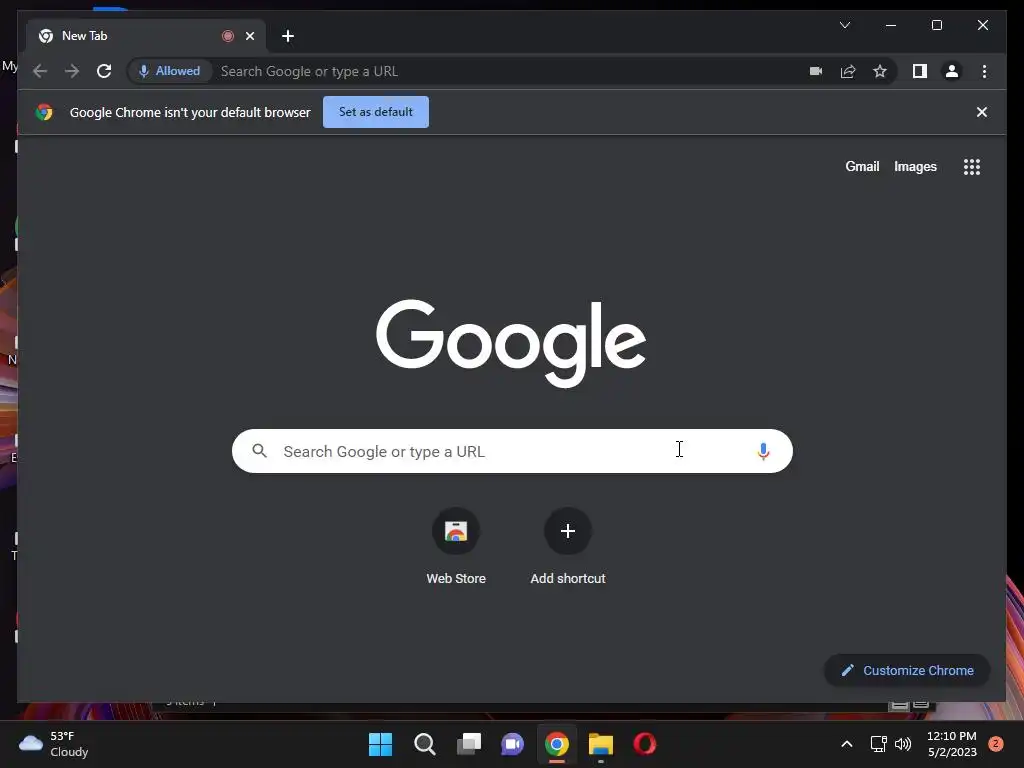Open the camera permission icon in the address bar

point(816,71)
